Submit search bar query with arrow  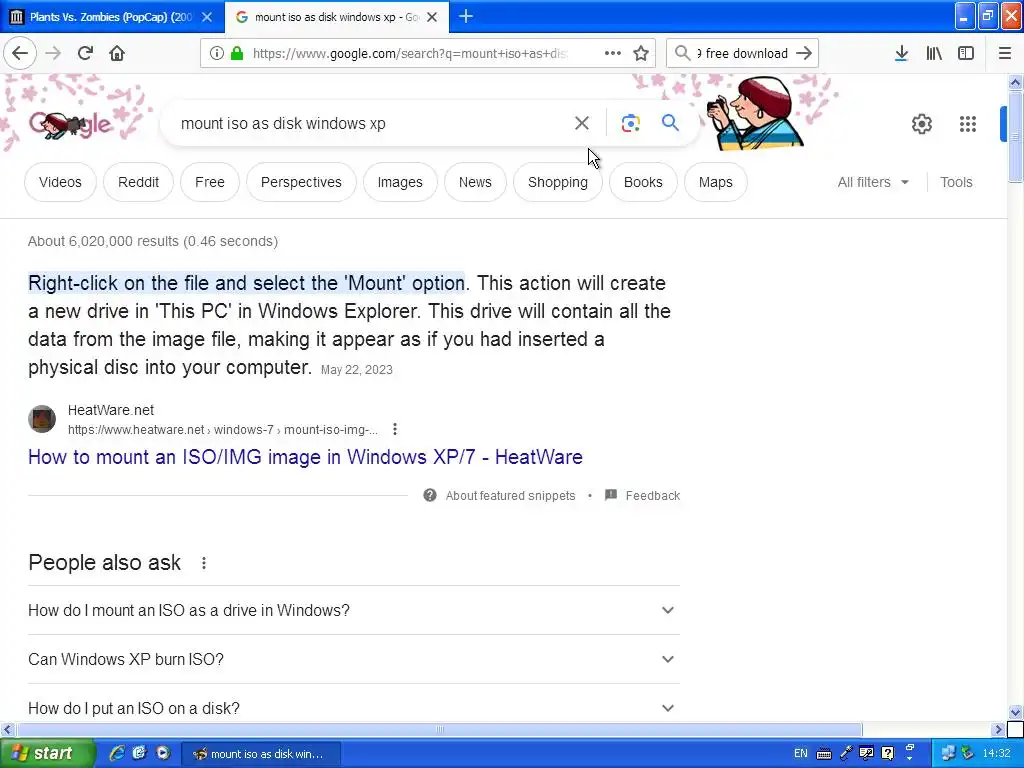pyautogui.click(x=805, y=53)
